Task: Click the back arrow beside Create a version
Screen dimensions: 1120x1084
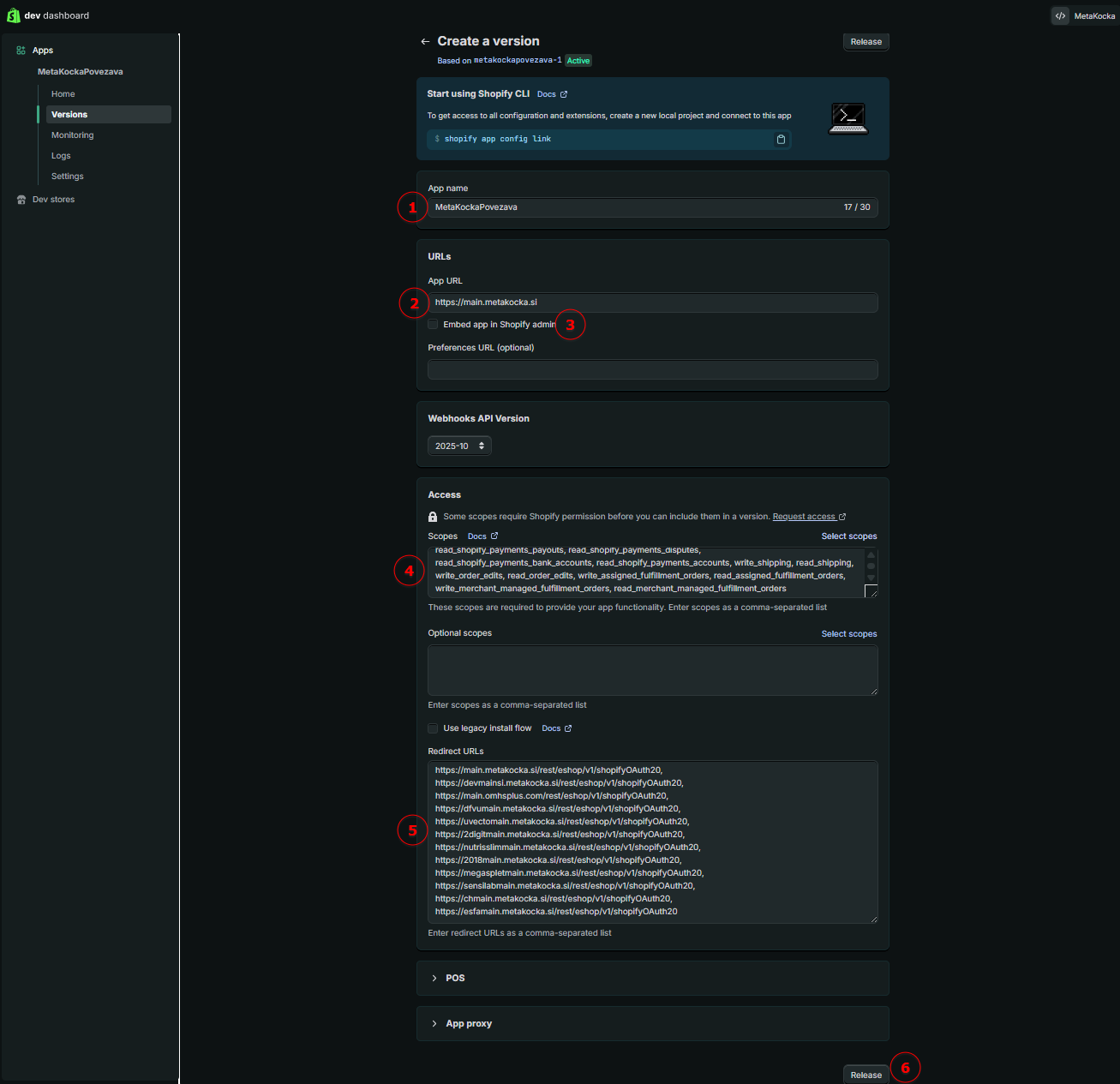Action: click(x=425, y=41)
